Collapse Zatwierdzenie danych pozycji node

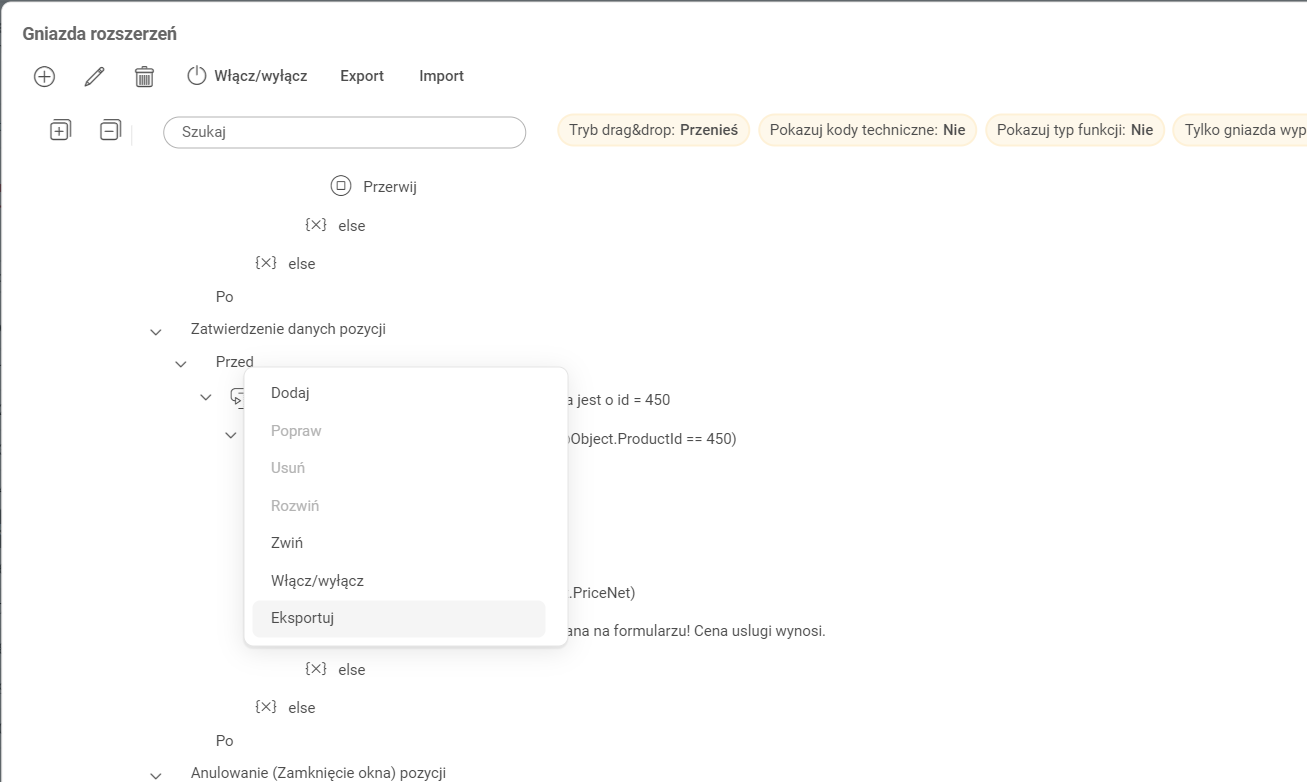click(156, 331)
